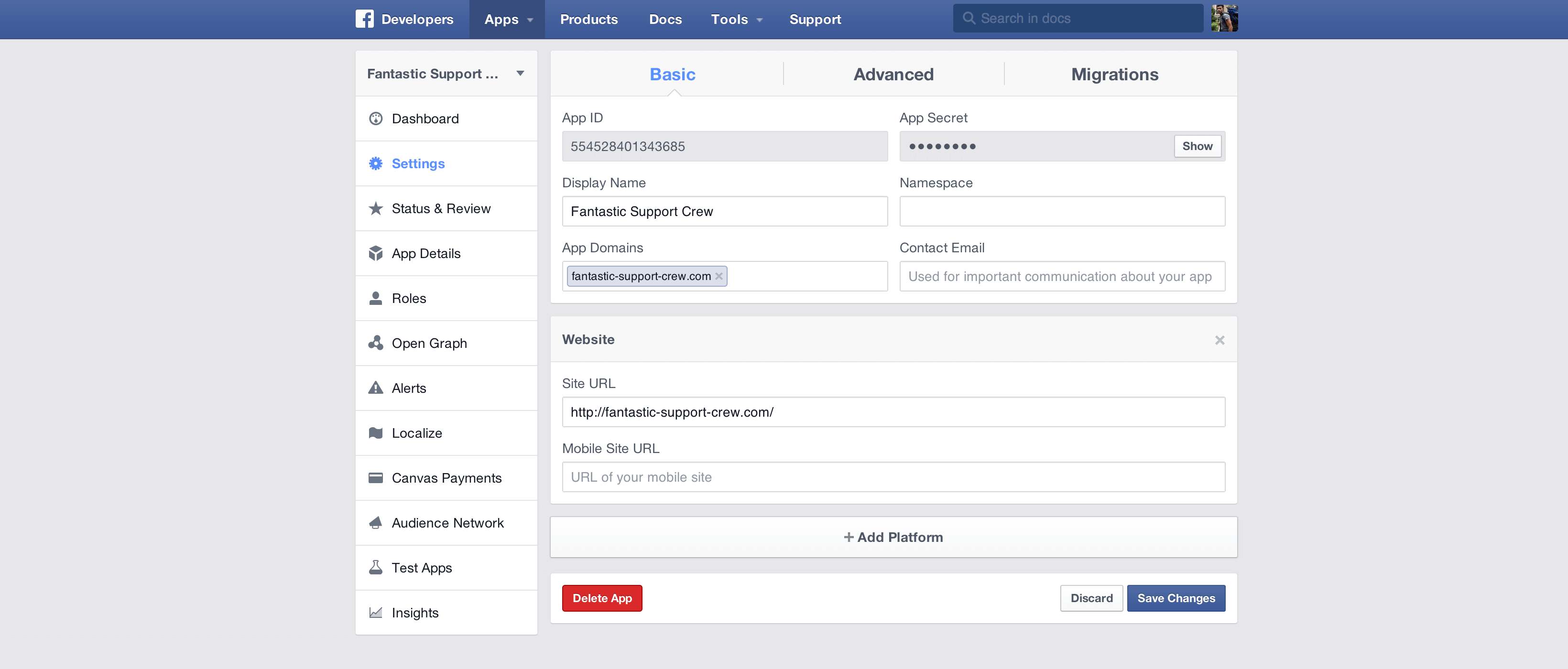Open Status & Review sidebar item
The width and height of the screenshot is (1568, 669).
446,209
